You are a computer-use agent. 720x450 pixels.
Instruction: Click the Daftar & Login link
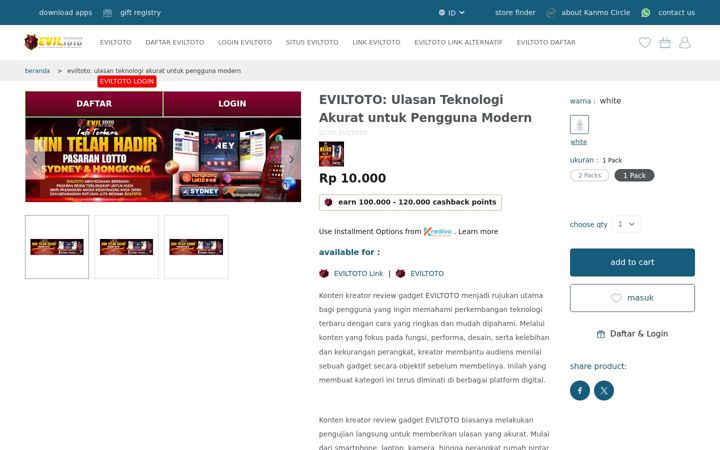(x=639, y=334)
